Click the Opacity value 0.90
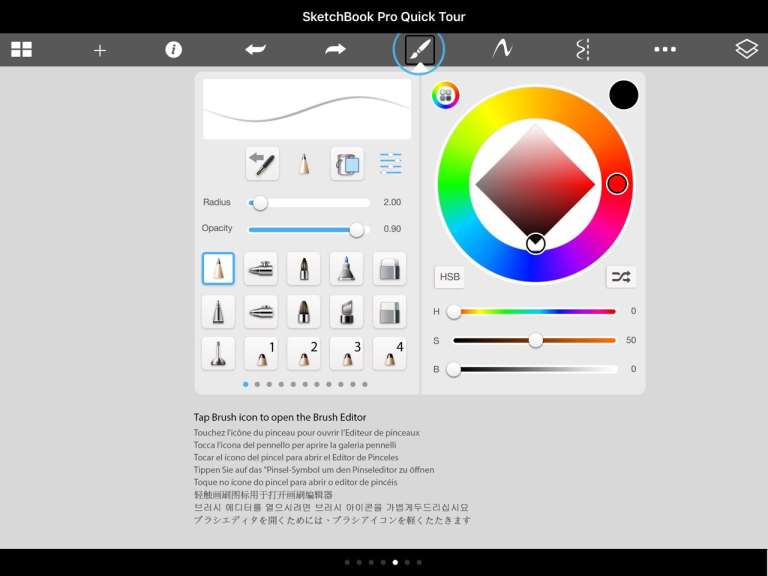 [x=392, y=229]
